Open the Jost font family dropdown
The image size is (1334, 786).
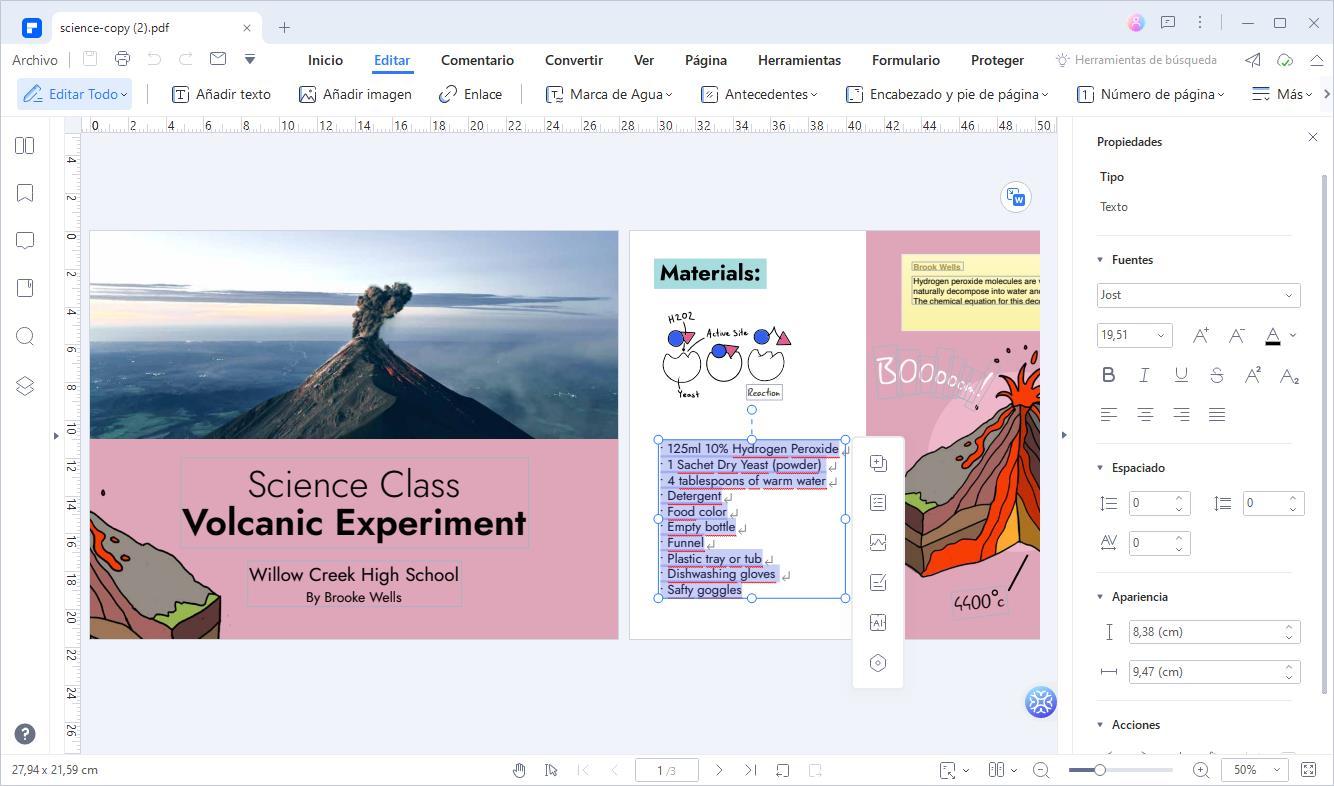coord(1198,295)
